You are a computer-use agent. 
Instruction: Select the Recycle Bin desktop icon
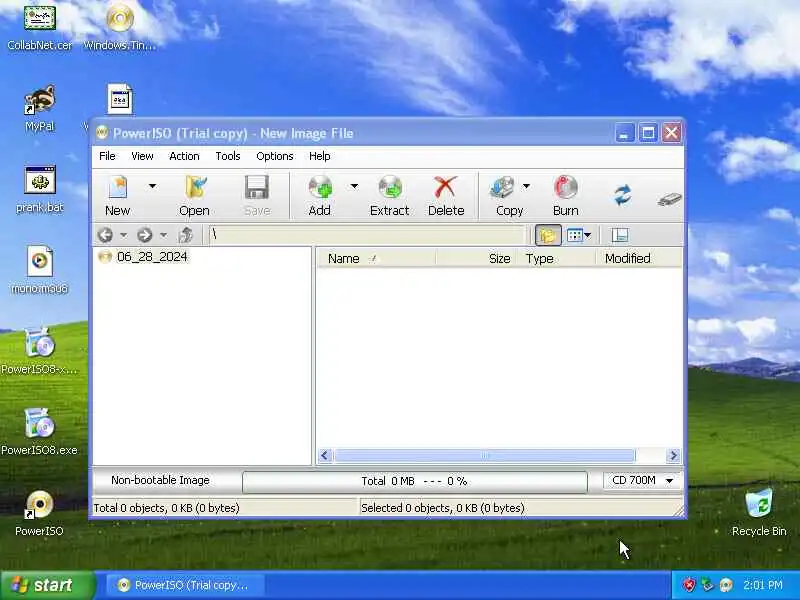759,513
